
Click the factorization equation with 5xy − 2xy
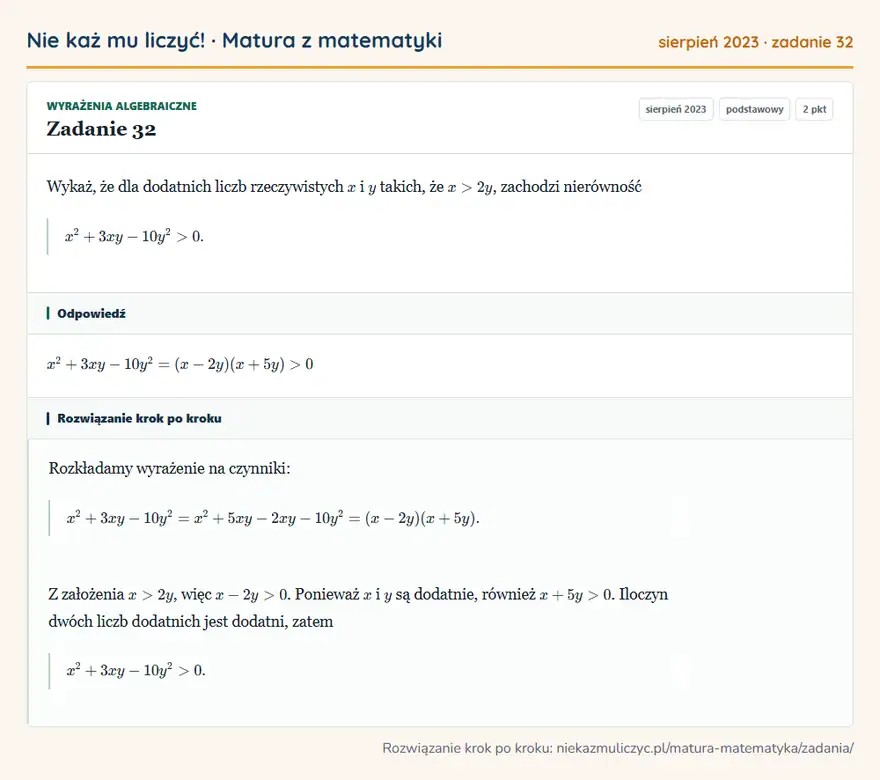click(x=273, y=517)
